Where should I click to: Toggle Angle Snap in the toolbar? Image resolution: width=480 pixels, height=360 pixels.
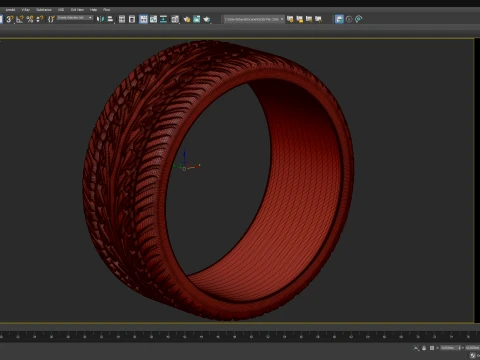[20, 19]
